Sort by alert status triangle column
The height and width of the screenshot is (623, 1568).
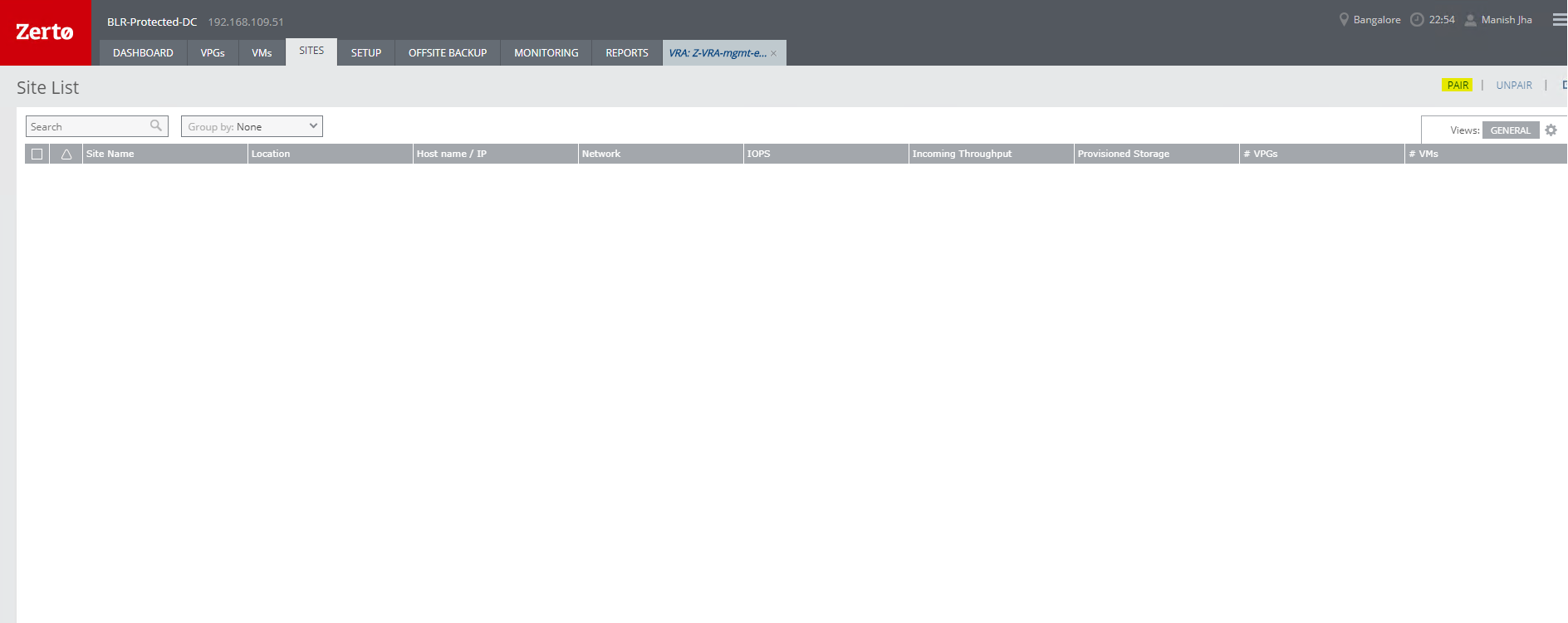click(x=66, y=155)
